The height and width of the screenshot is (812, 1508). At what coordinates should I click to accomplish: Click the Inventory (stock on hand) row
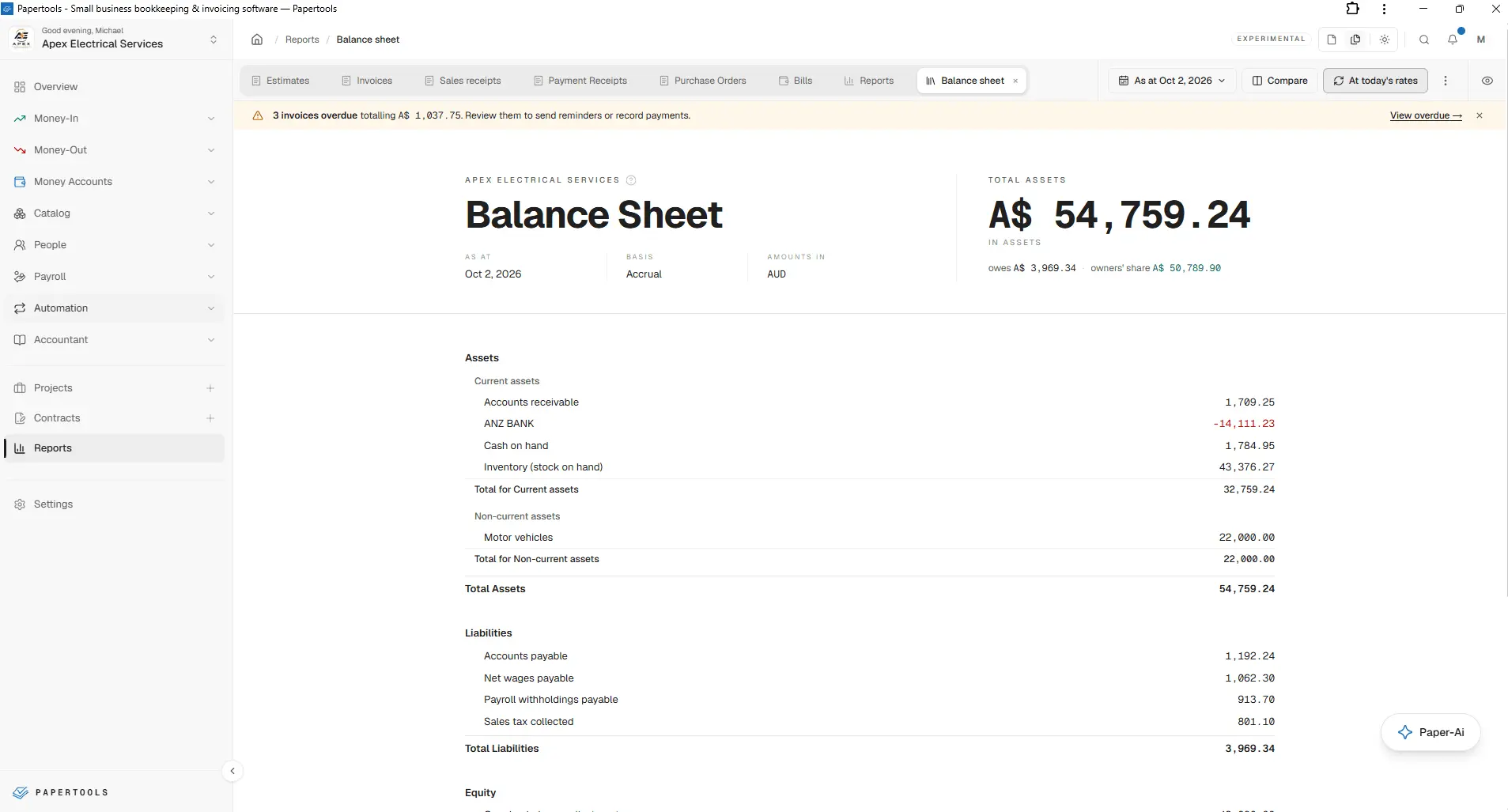pyautogui.click(x=870, y=467)
